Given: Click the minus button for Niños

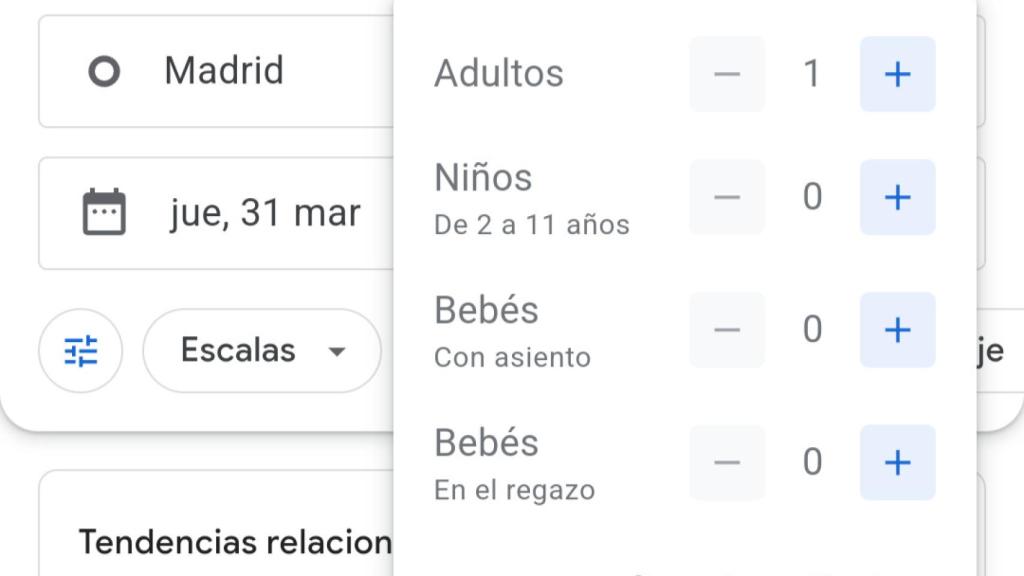Looking at the screenshot, I should pos(727,197).
